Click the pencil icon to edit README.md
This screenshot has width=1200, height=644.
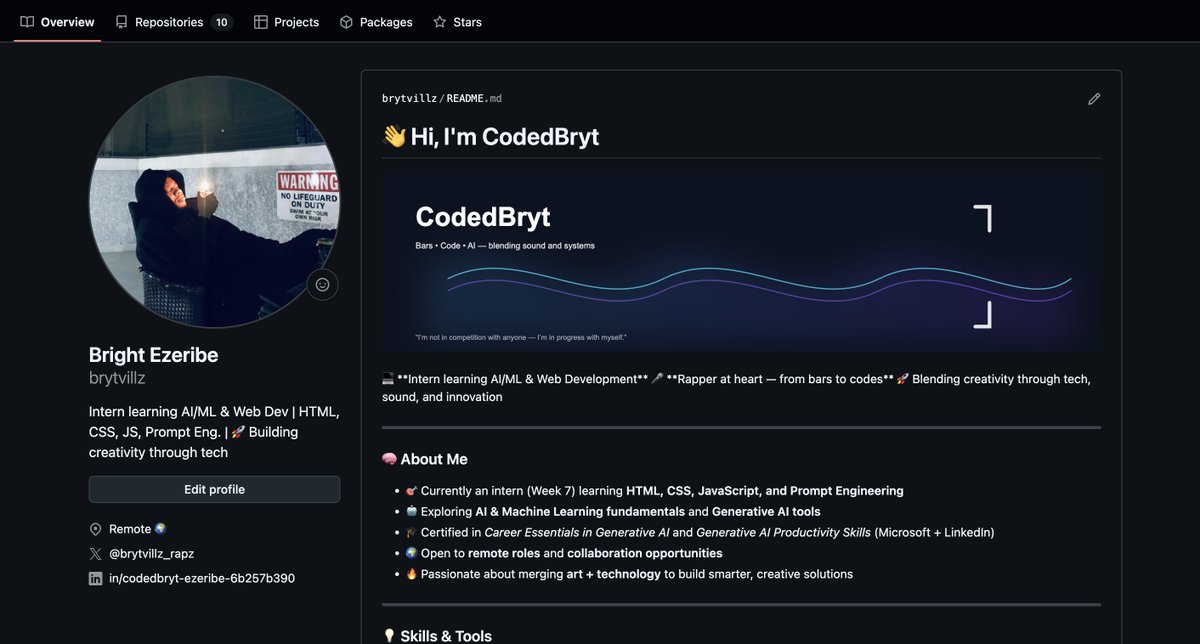tap(1094, 98)
